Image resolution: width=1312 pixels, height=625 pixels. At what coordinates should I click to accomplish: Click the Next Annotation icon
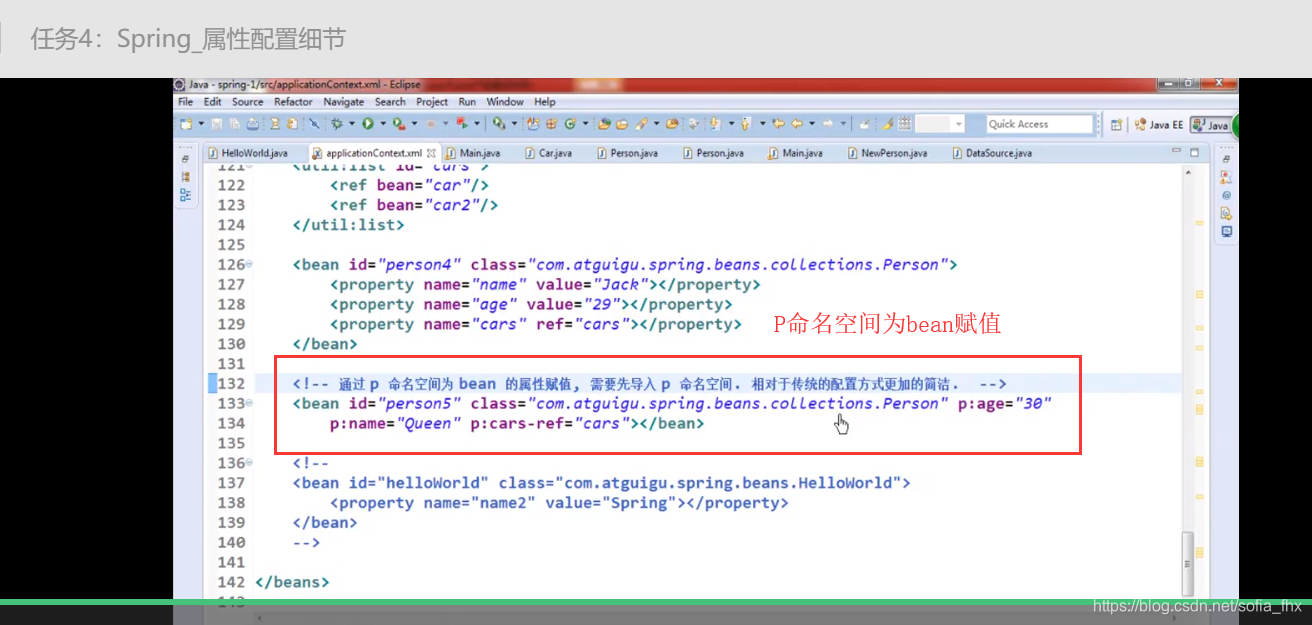pos(715,124)
